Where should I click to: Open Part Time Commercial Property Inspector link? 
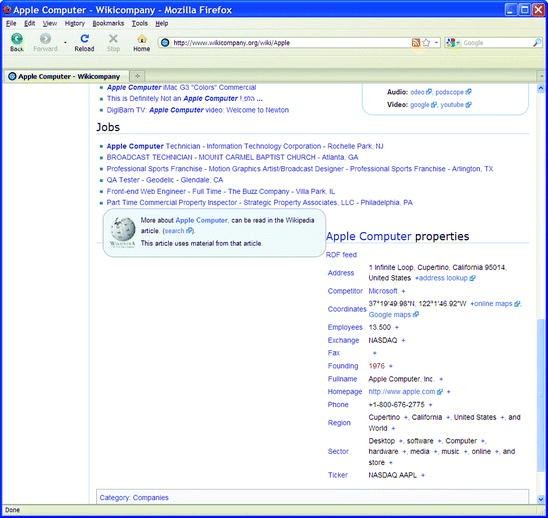pyautogui.click(x=259, y=203)
